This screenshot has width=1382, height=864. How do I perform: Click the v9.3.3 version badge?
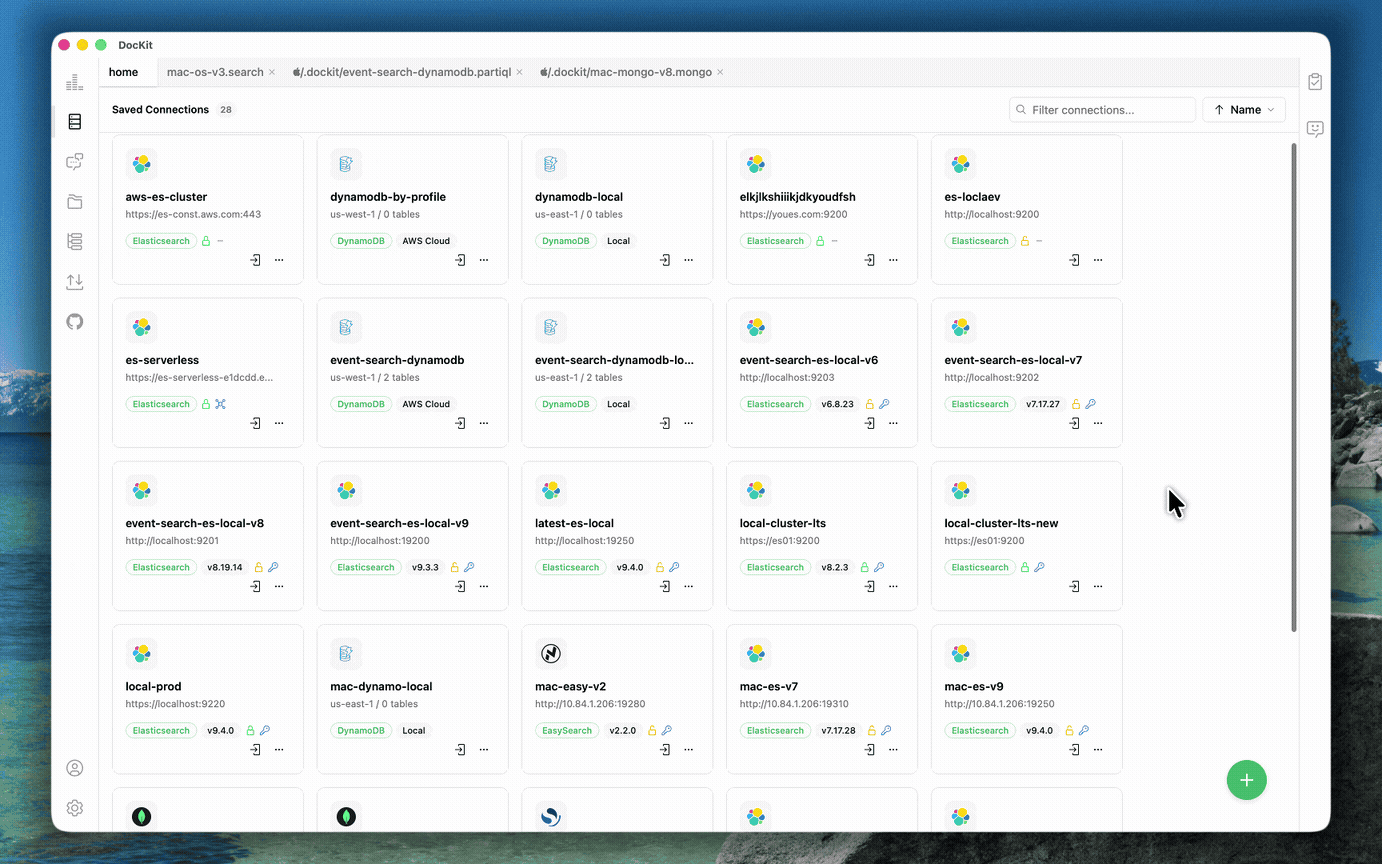(426, 567)
